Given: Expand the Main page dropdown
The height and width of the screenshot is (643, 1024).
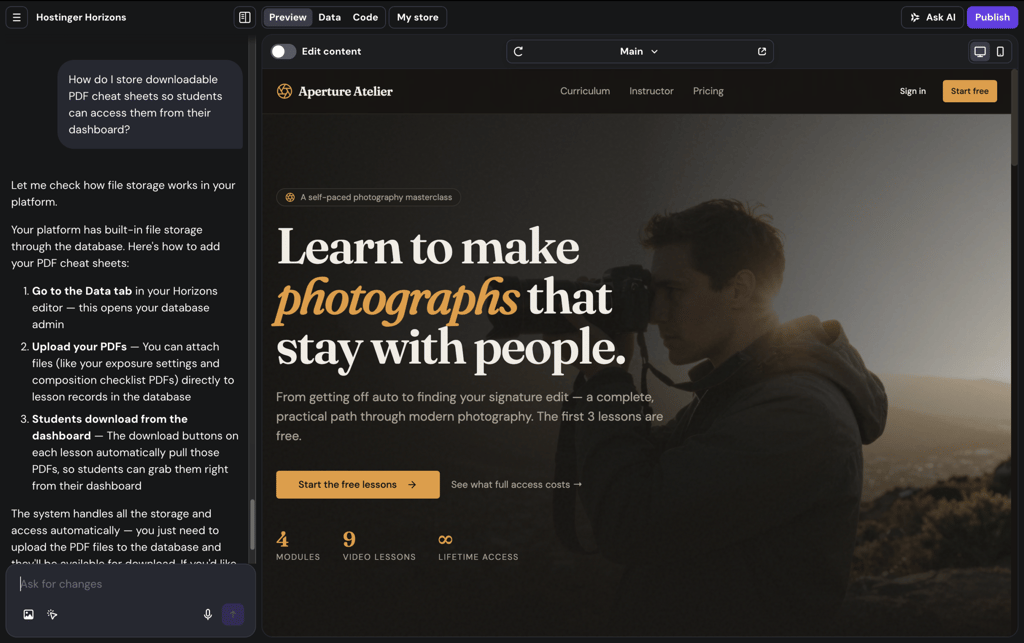Looking at the screenshot, I should (639, 52).
